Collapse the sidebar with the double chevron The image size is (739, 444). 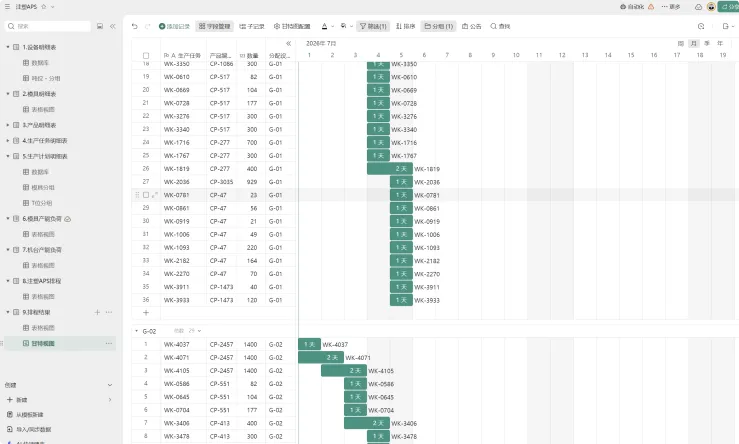click(113, 26)
